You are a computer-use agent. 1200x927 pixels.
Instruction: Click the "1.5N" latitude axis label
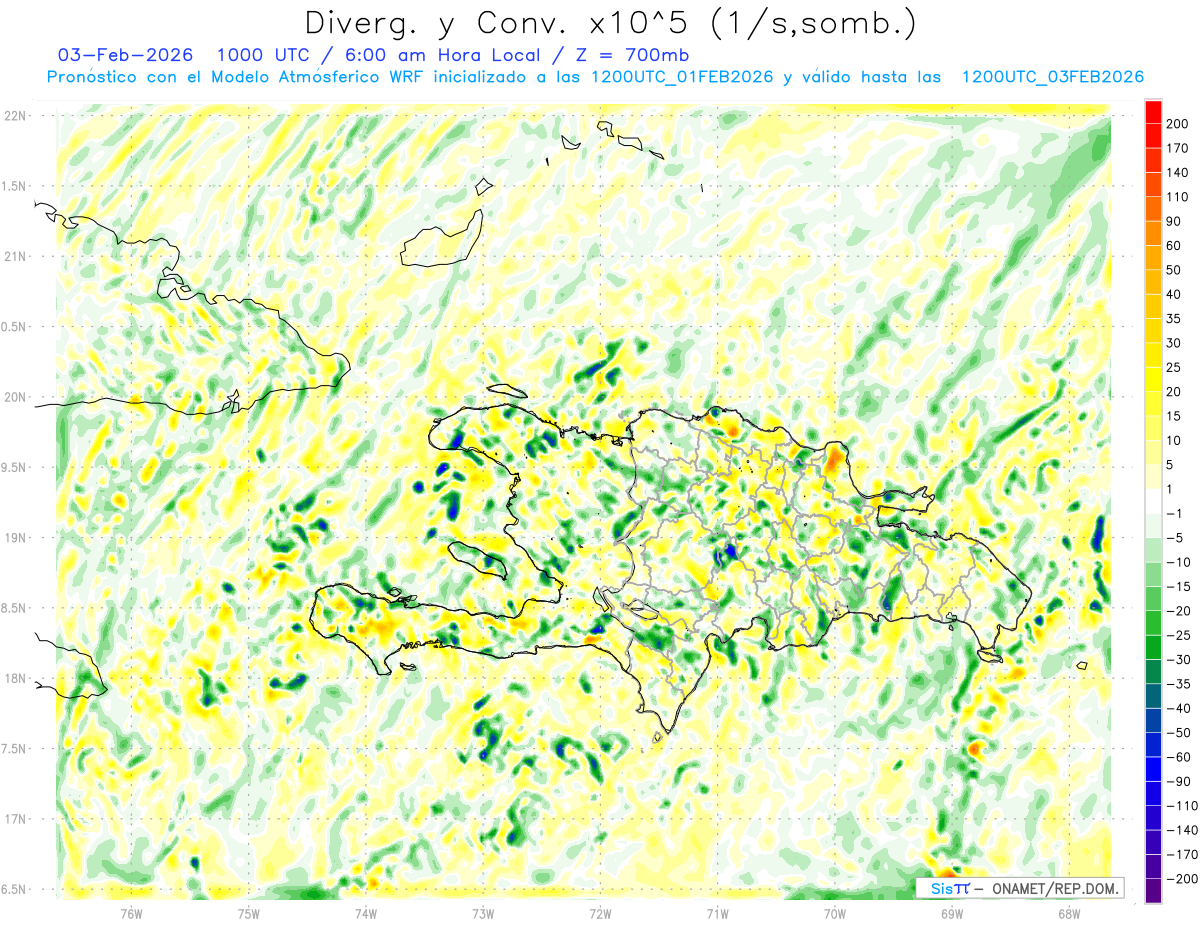point(15,186)
